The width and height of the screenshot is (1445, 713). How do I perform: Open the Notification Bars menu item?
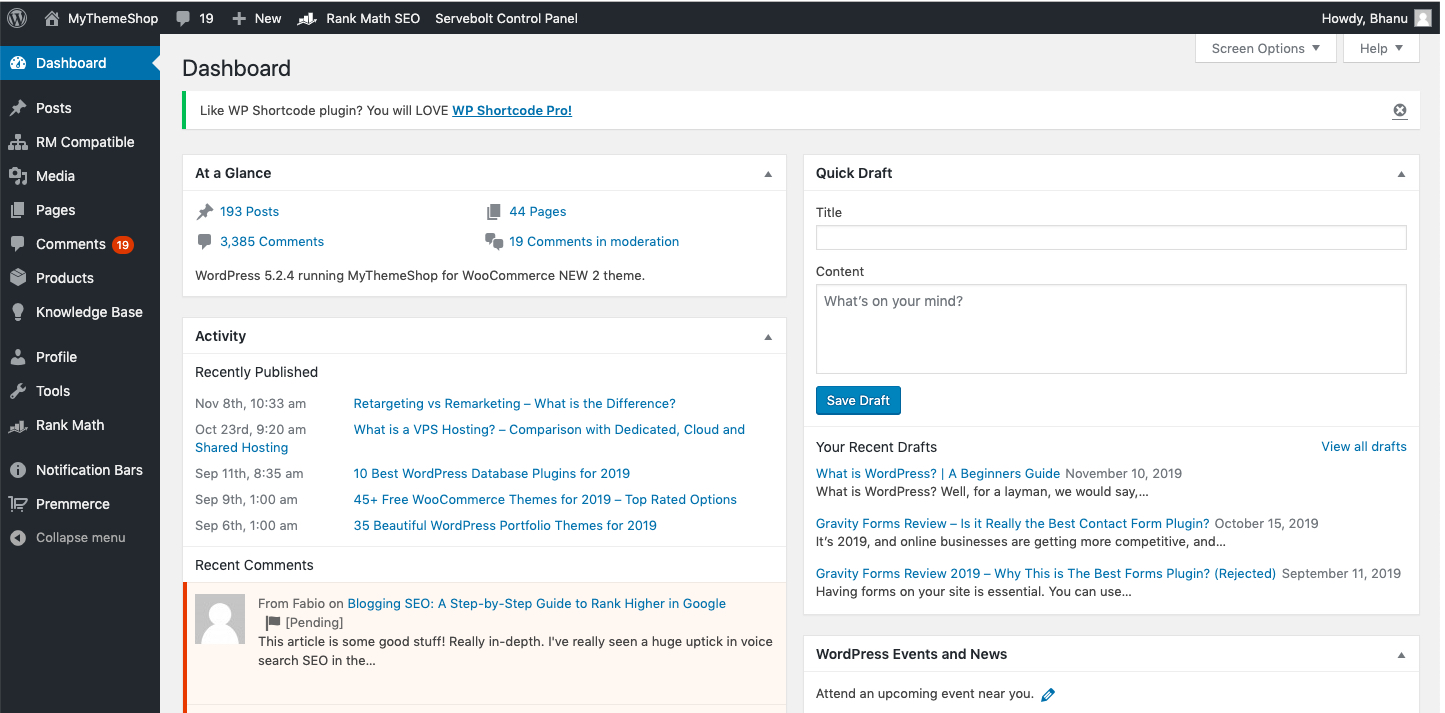tap(80, 470)
